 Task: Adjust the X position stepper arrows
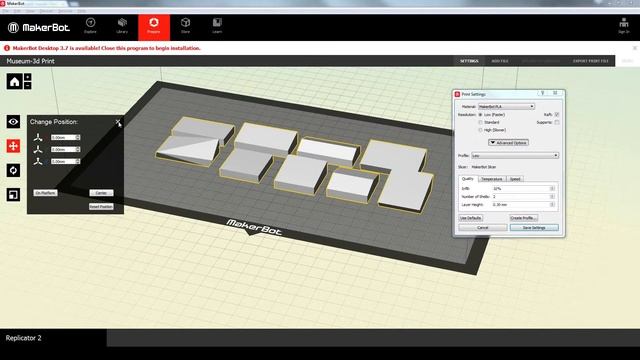click(78, 138)
